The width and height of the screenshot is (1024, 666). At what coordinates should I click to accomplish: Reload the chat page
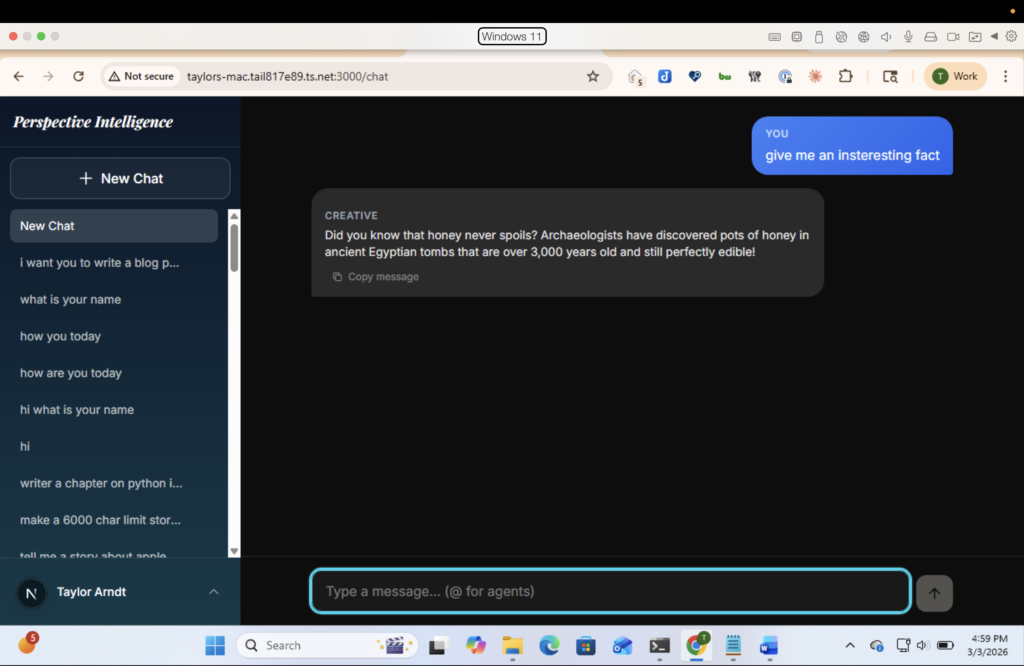pyautogui.click(x=78, y=76)
